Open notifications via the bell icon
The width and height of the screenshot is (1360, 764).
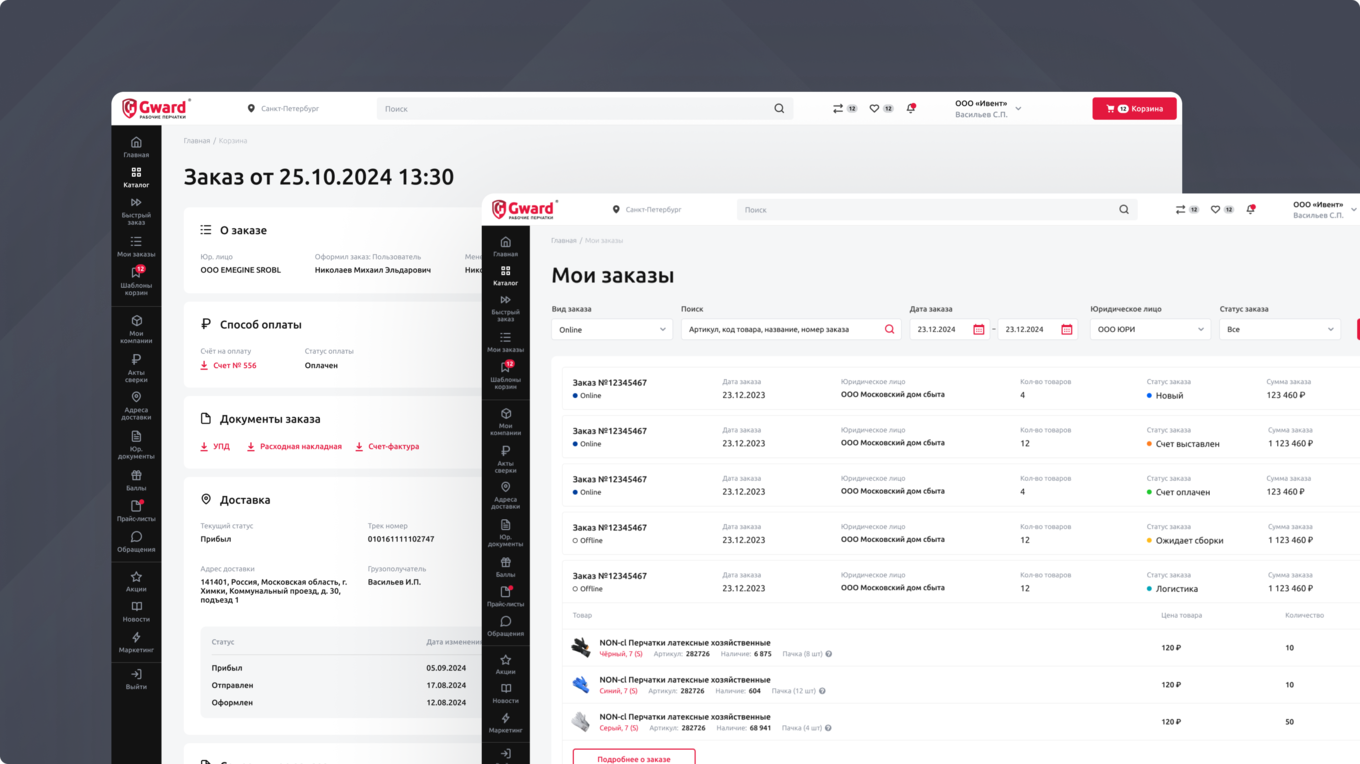point(1250,209)
